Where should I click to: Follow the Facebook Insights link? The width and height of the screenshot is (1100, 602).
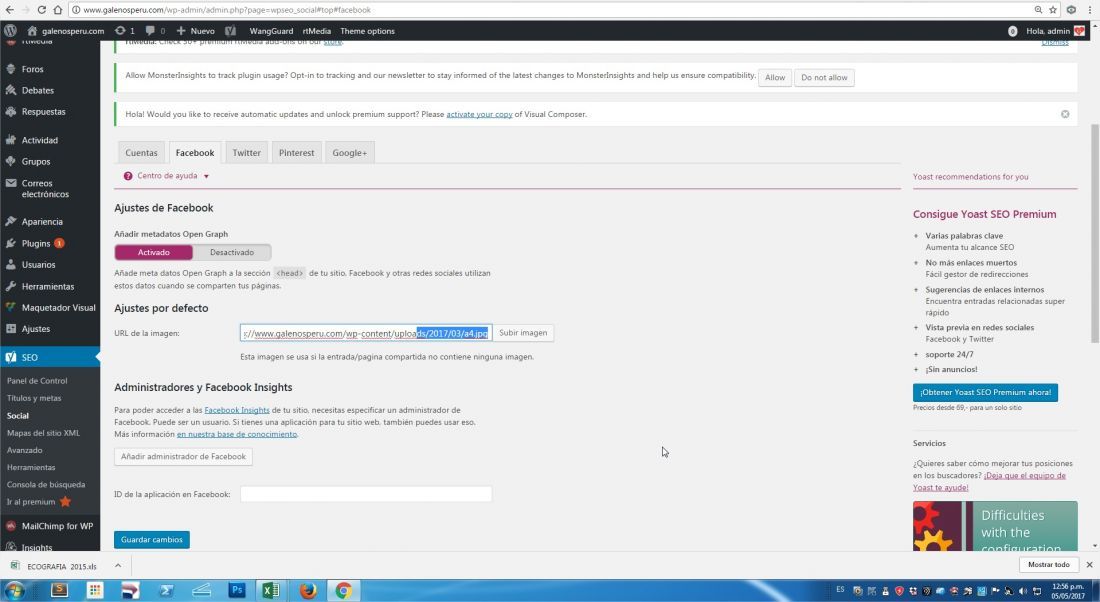(236, 410)
